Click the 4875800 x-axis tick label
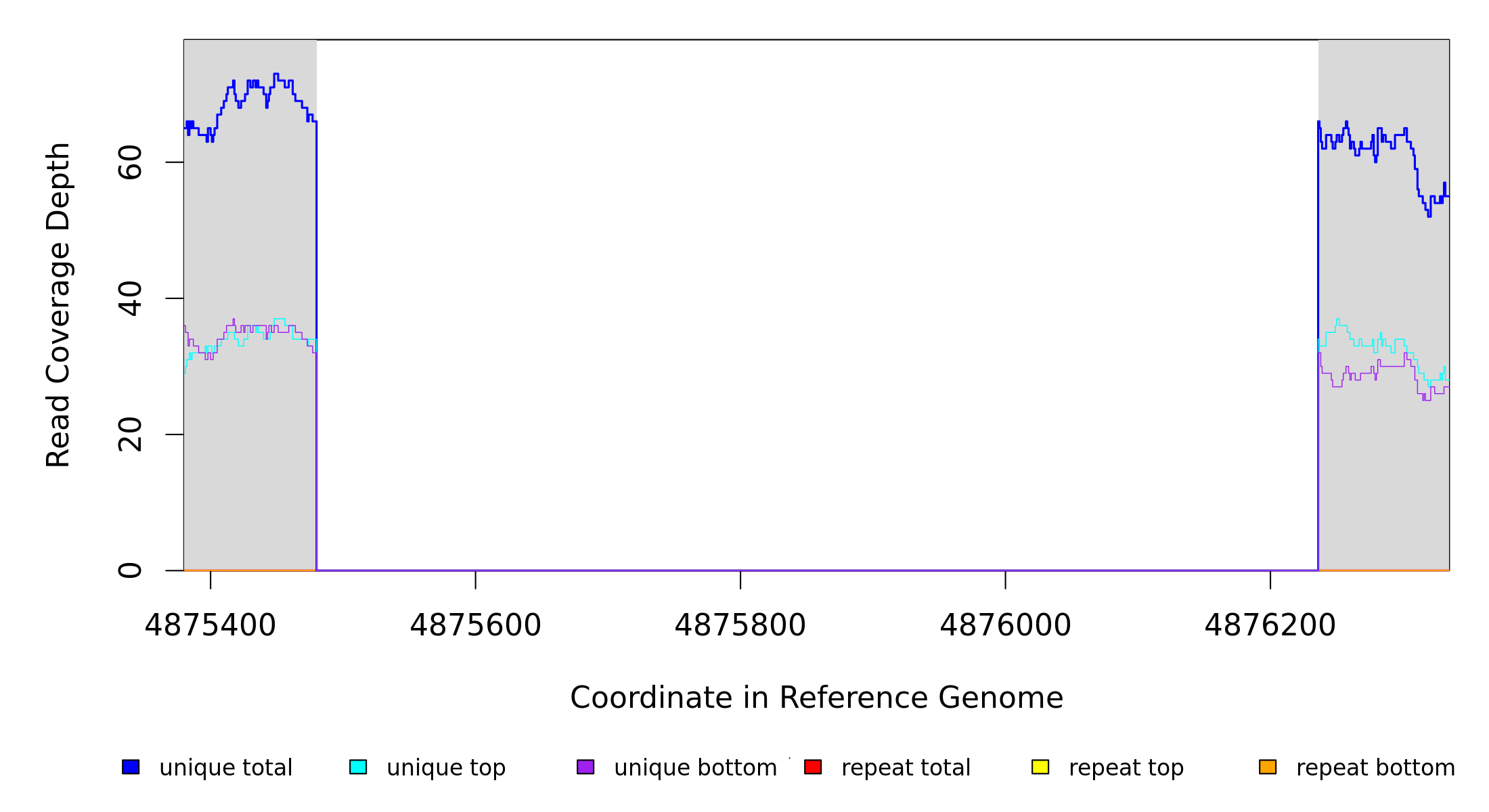 [740, 625]
